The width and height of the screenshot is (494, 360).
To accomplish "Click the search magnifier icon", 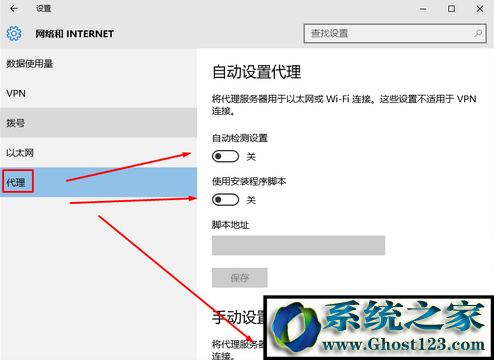I will pyautogui.click(x=478, y=33).
